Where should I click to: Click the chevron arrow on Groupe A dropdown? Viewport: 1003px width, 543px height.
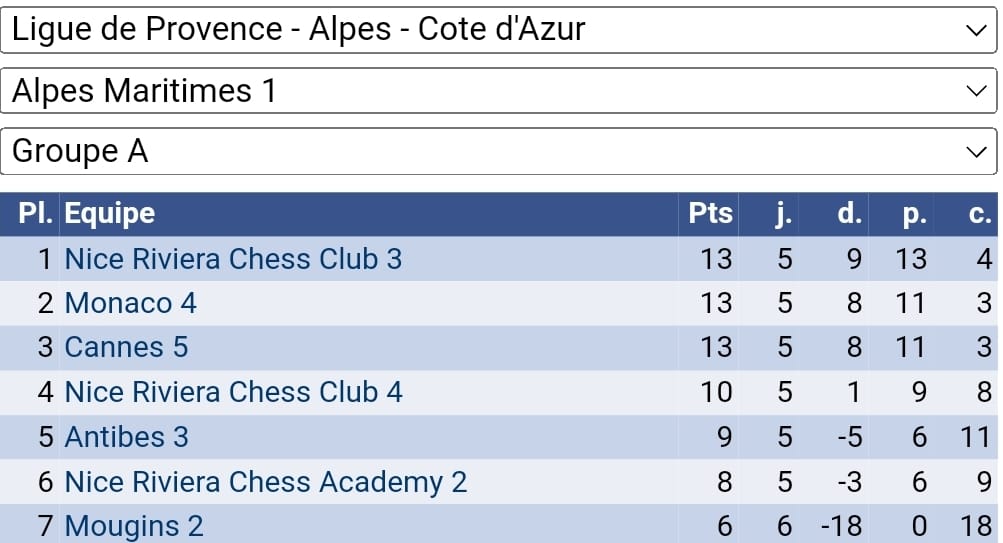976,152
